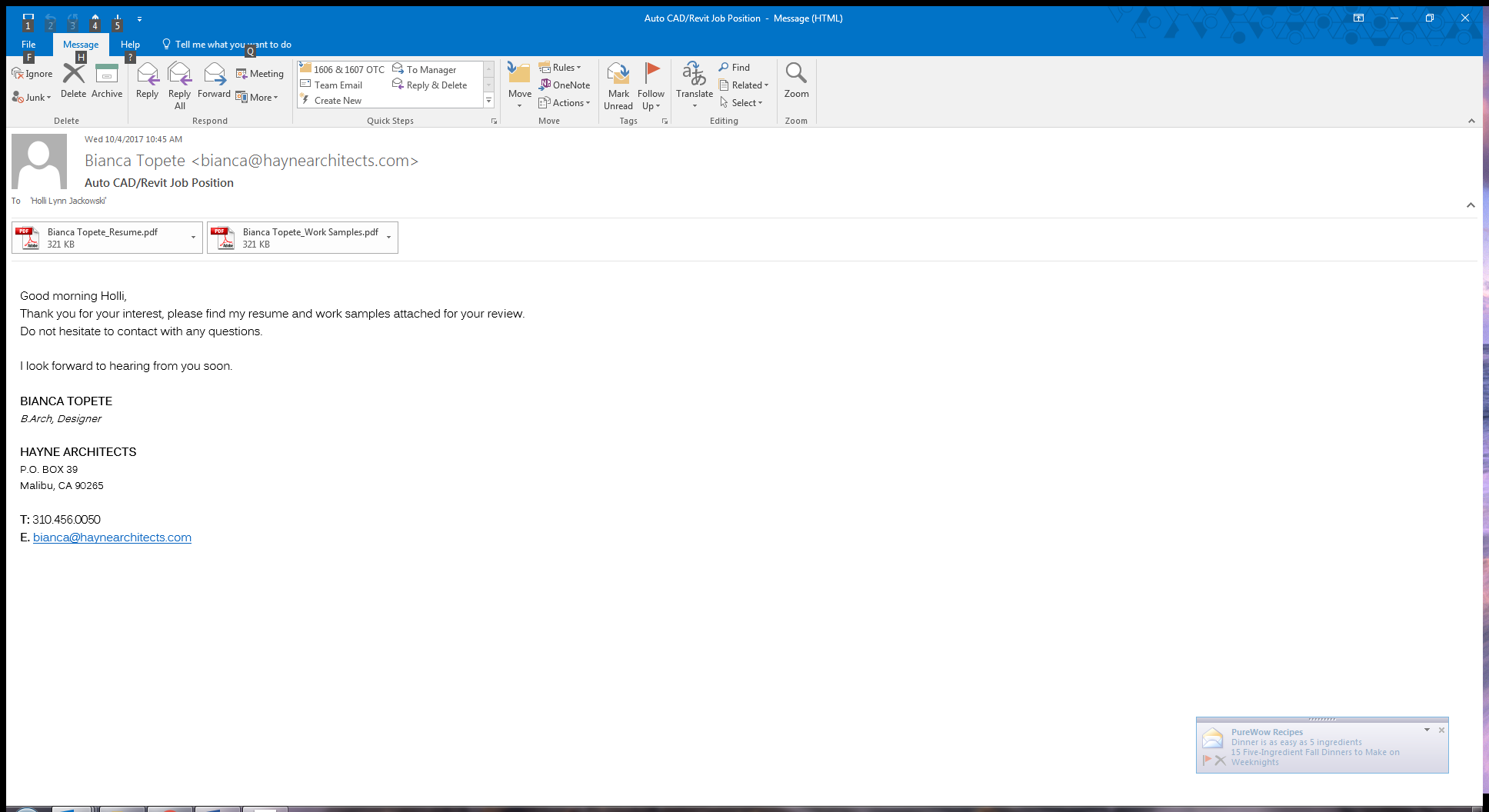Click Find in the Editing group
This screenshot has width=1489, height=812.
[735, 68]
